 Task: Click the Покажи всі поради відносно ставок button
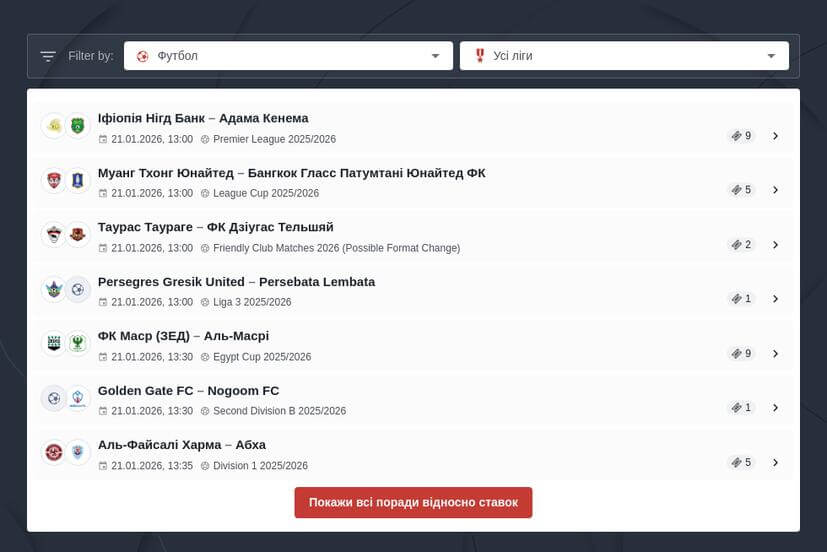413,503
